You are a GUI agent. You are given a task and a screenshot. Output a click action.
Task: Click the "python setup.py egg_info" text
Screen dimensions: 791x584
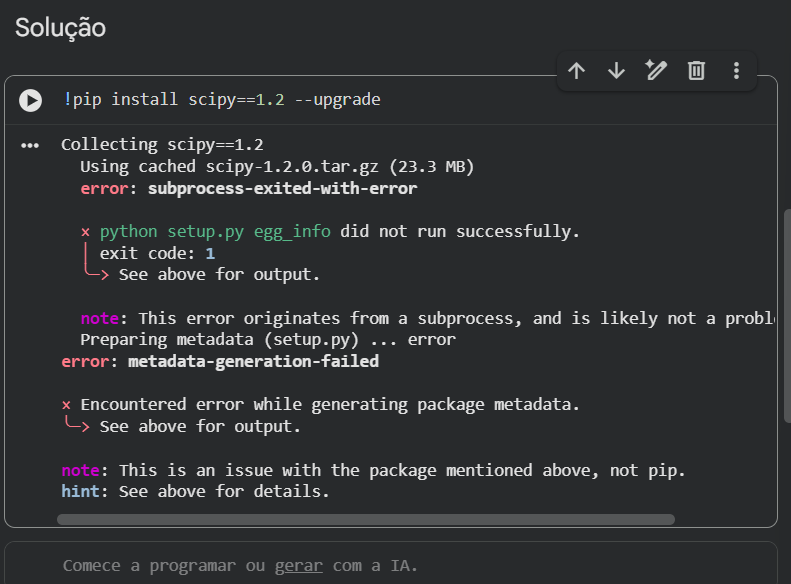point(215,232)
